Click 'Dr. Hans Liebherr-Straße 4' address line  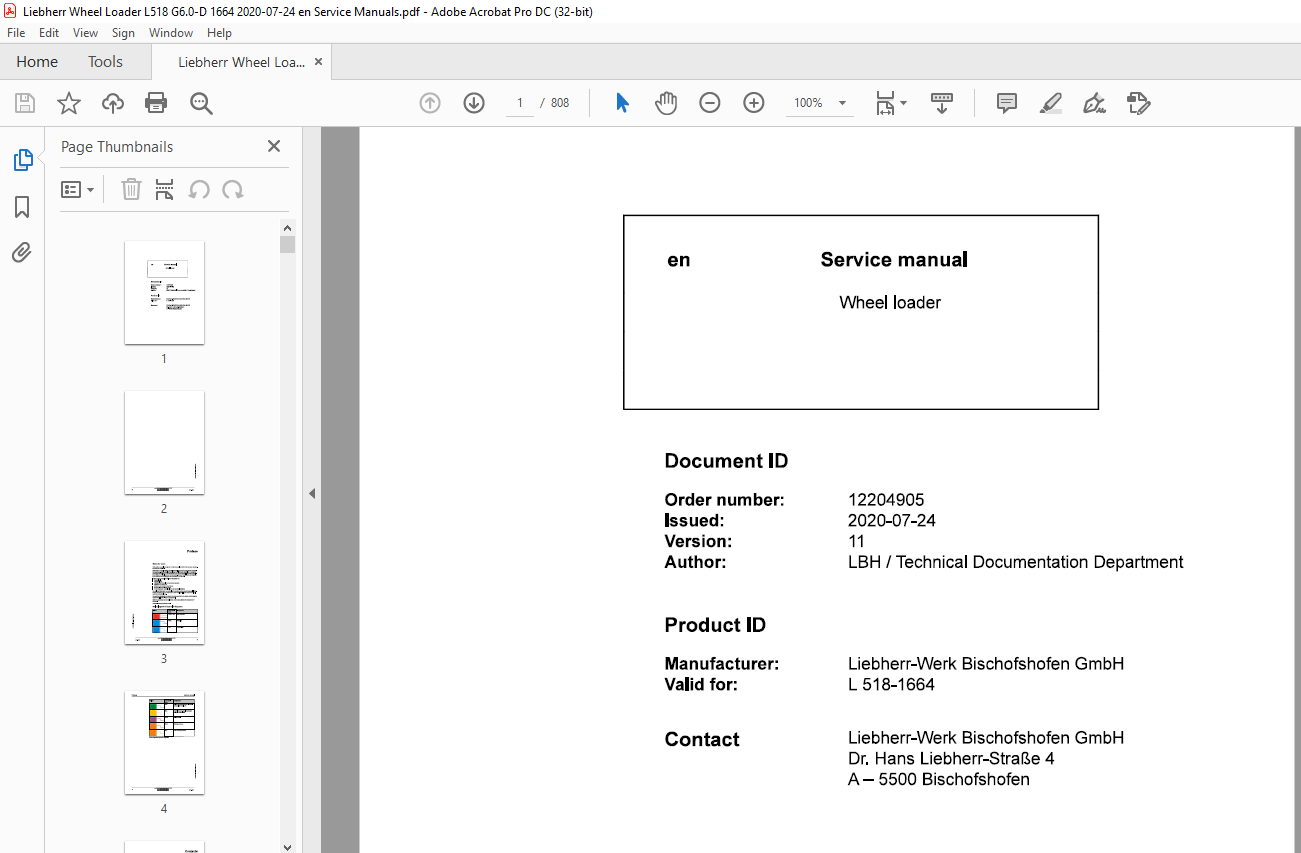(951, 759)
